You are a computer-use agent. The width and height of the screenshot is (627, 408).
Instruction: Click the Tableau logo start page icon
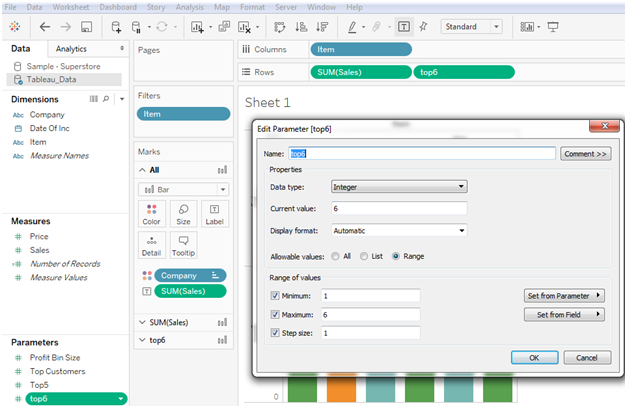point(15,26)
